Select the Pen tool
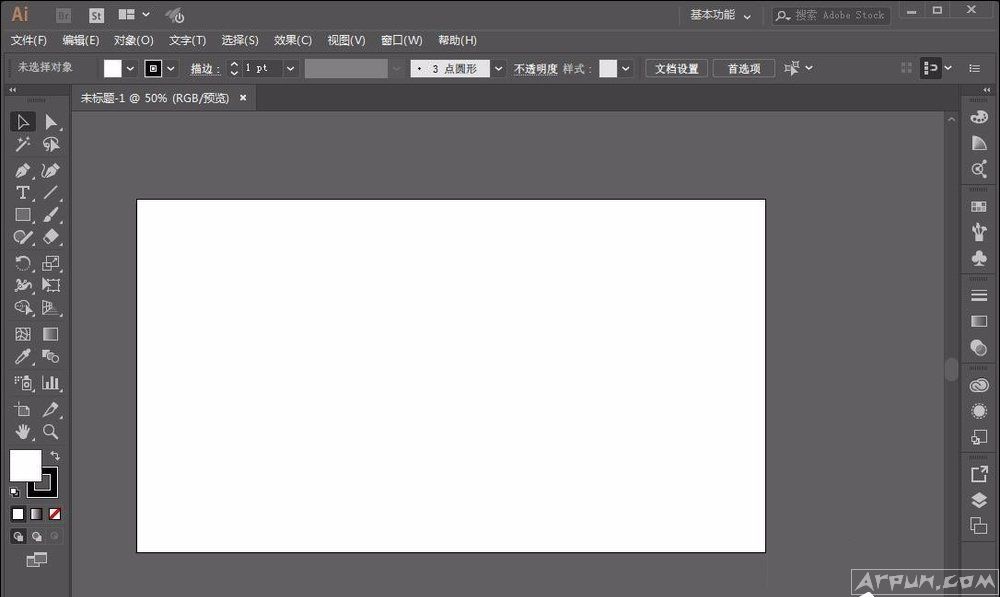 click(22, 169)
